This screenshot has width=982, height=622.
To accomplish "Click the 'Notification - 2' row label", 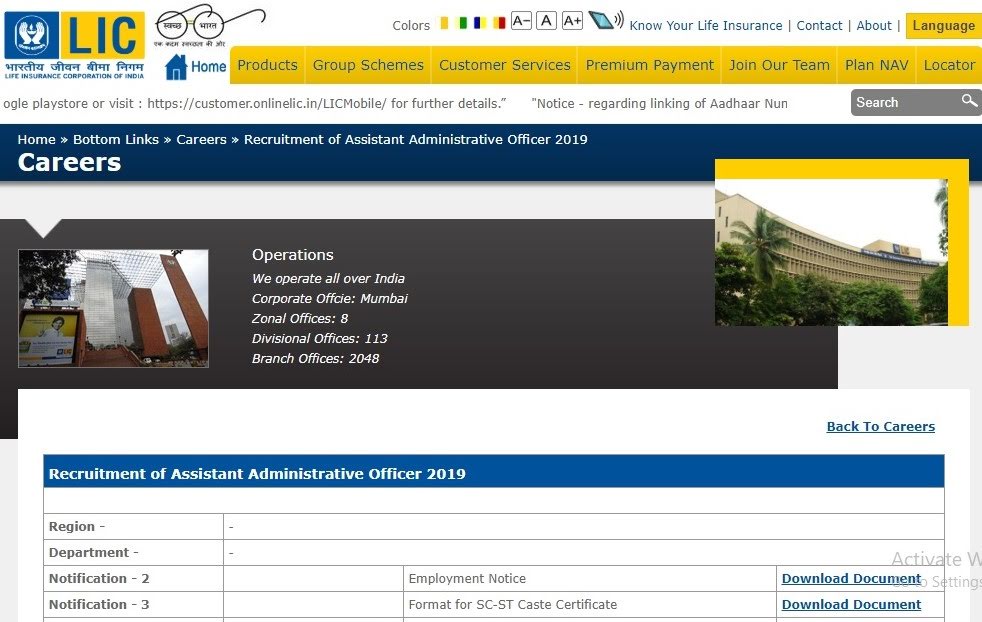I will (x=99, y=579).
